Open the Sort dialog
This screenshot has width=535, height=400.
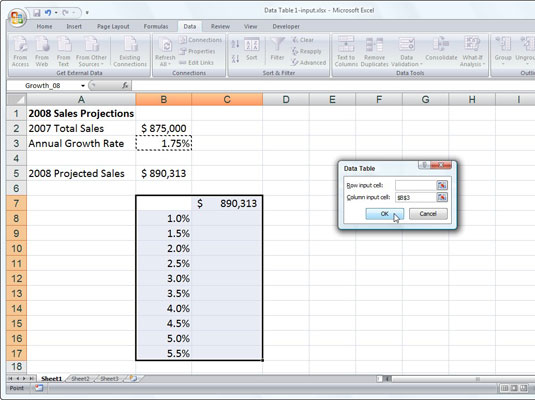click(252, 49)
